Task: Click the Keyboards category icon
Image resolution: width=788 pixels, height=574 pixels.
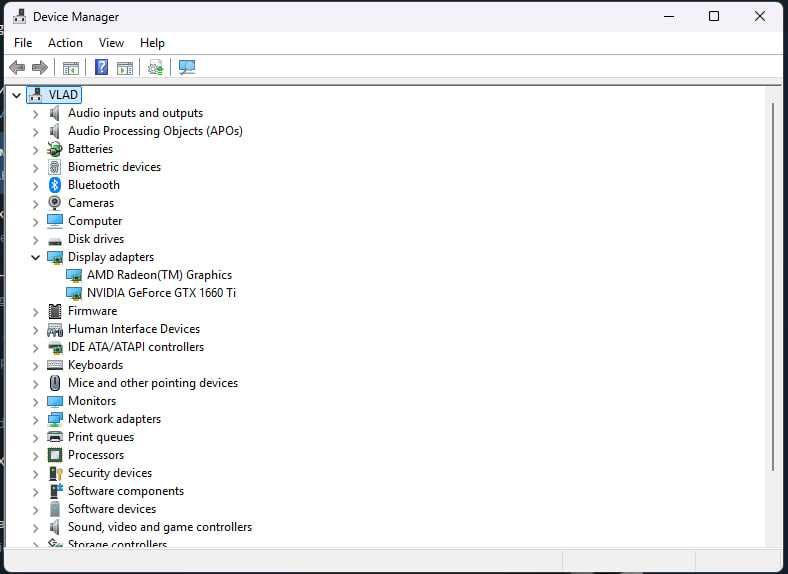Action: (x=55, y=365)
